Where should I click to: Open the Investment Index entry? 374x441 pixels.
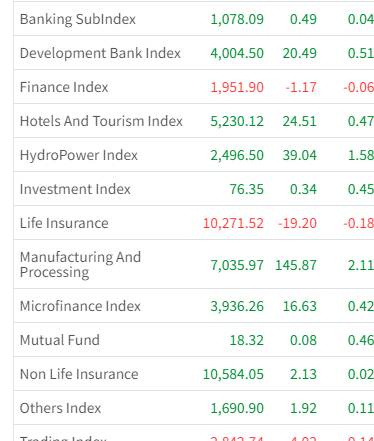coord(75,189)
